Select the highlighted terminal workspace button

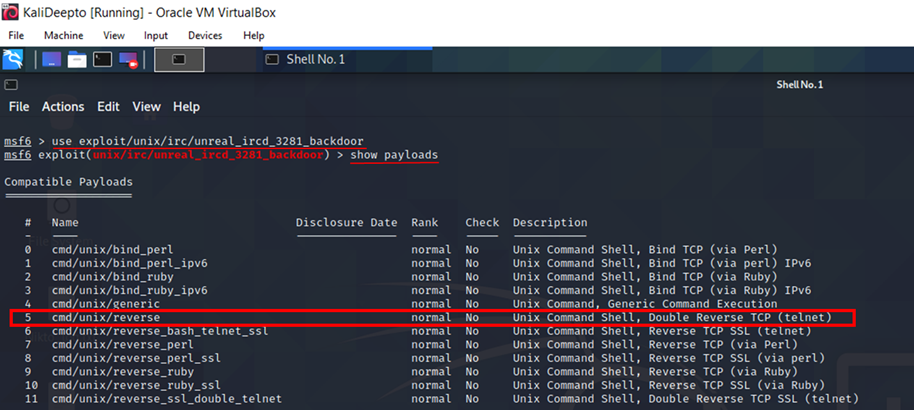point(179,59)
